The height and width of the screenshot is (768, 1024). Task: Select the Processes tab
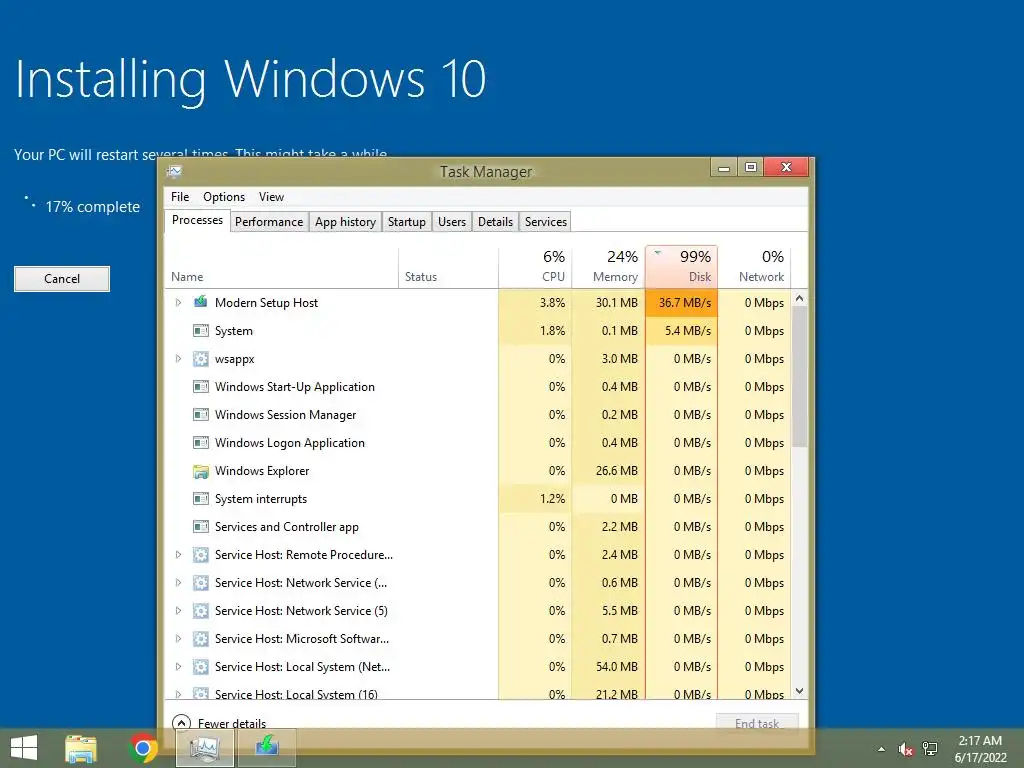(197, 220)
